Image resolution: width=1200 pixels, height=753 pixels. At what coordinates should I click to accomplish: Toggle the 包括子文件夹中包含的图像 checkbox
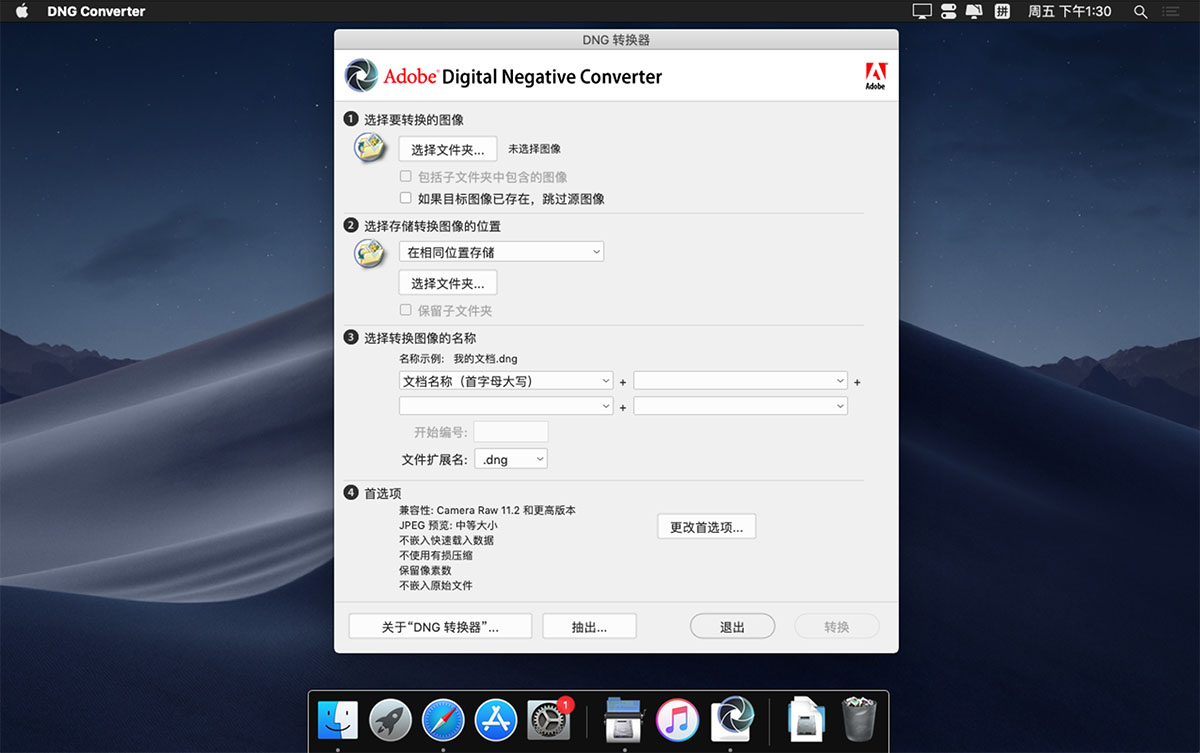pos(406,177)
